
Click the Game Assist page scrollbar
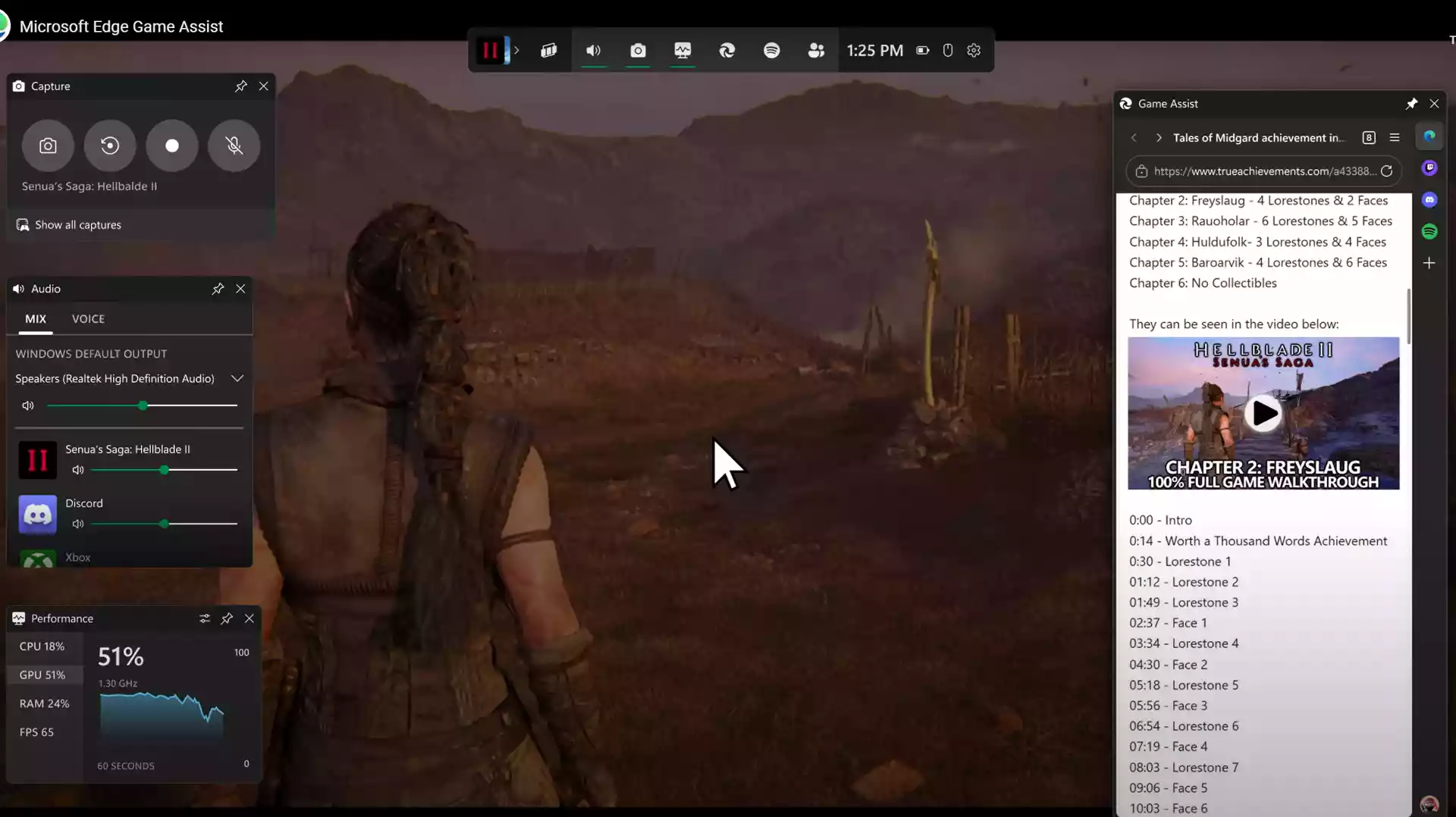[x=1409, y=316]
